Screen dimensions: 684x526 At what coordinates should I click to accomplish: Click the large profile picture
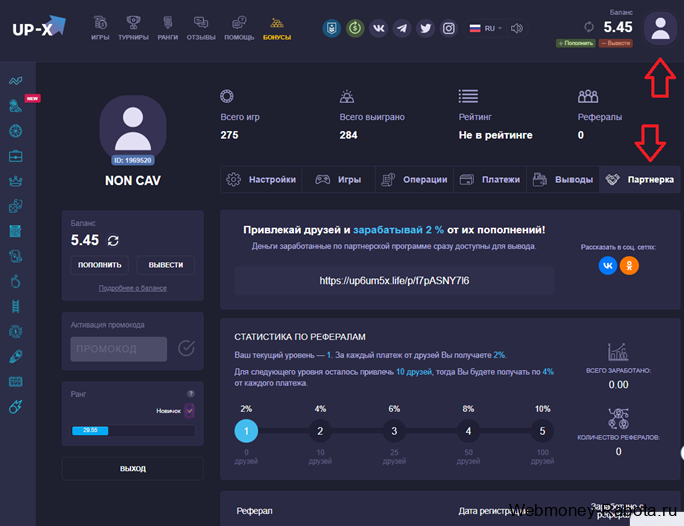coord(133,128)
